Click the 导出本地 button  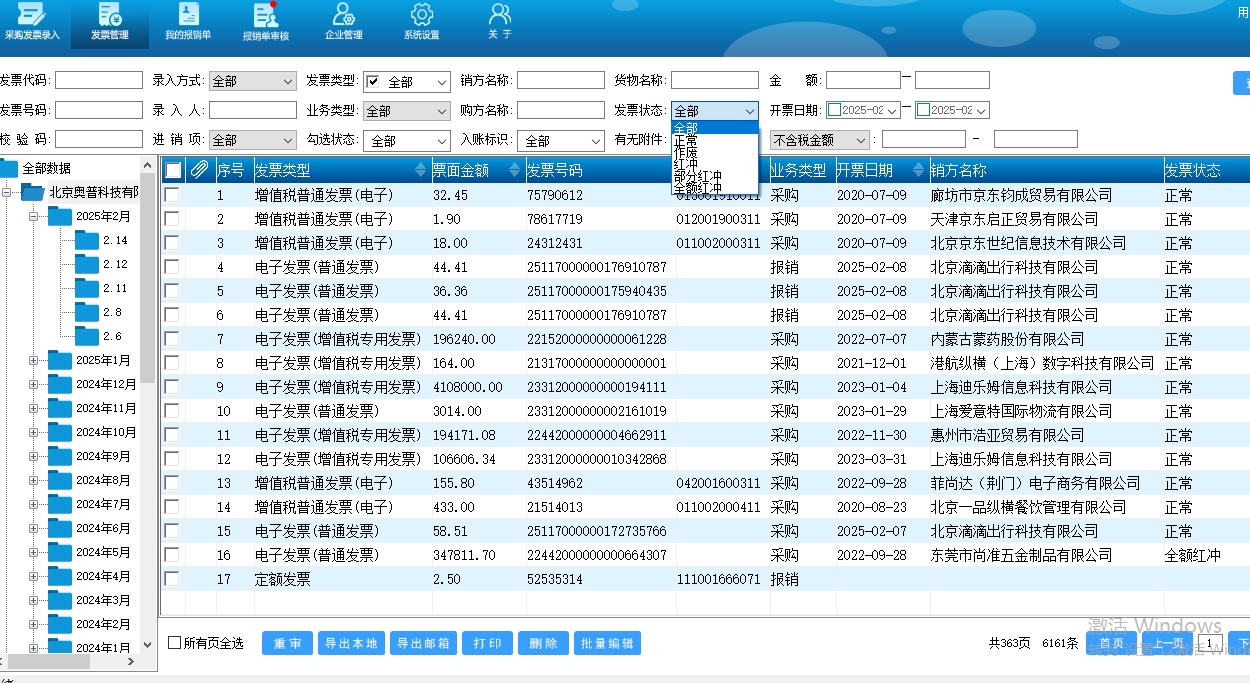(350, 643)
